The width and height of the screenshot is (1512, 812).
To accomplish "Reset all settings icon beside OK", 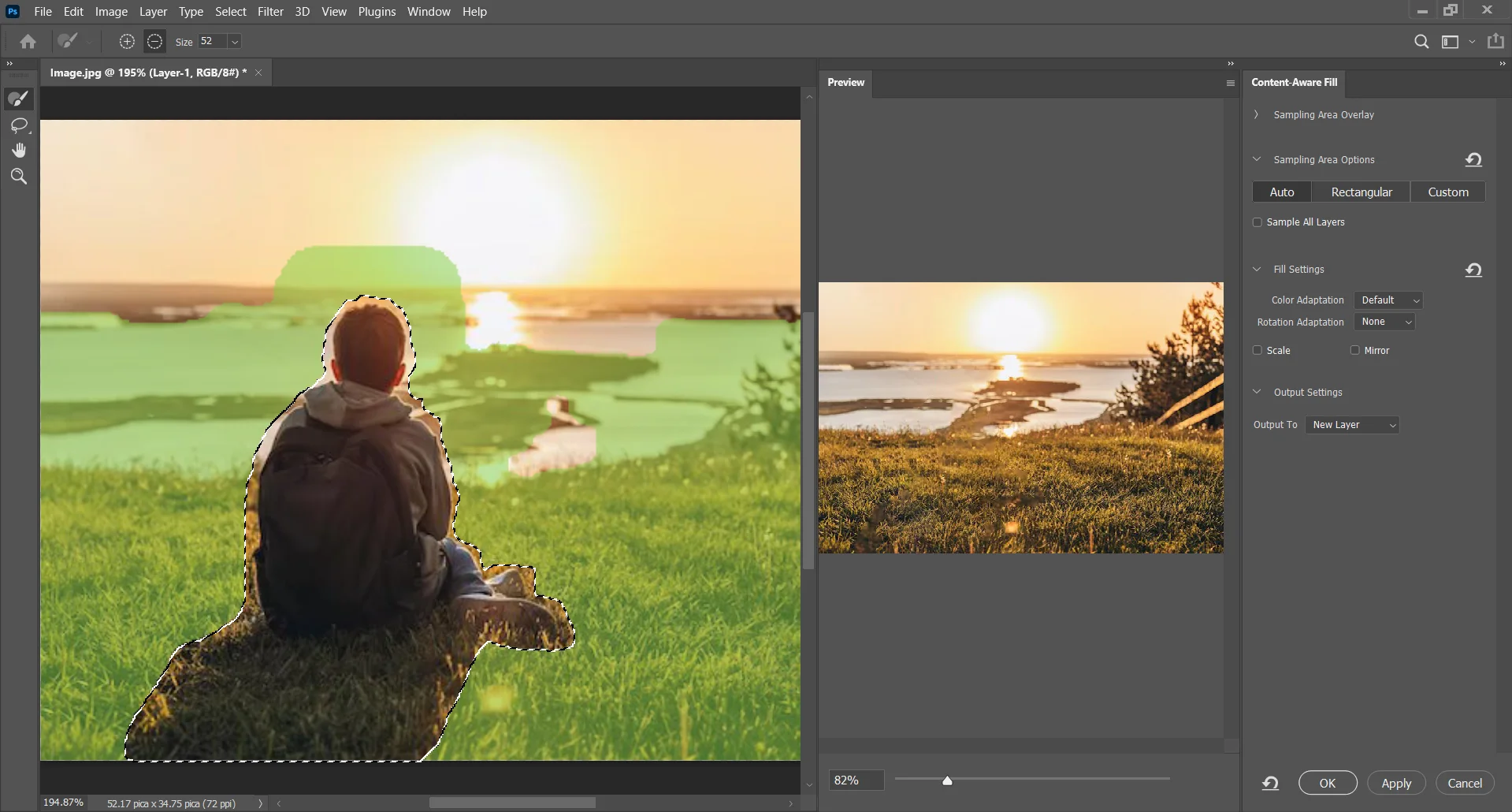I will 1270,783.
